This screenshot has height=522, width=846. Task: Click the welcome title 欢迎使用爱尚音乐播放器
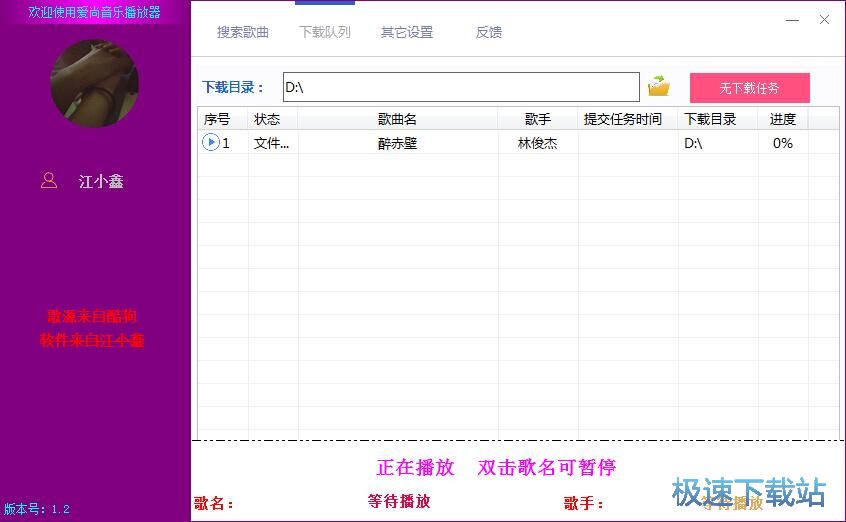pos(94,12)
